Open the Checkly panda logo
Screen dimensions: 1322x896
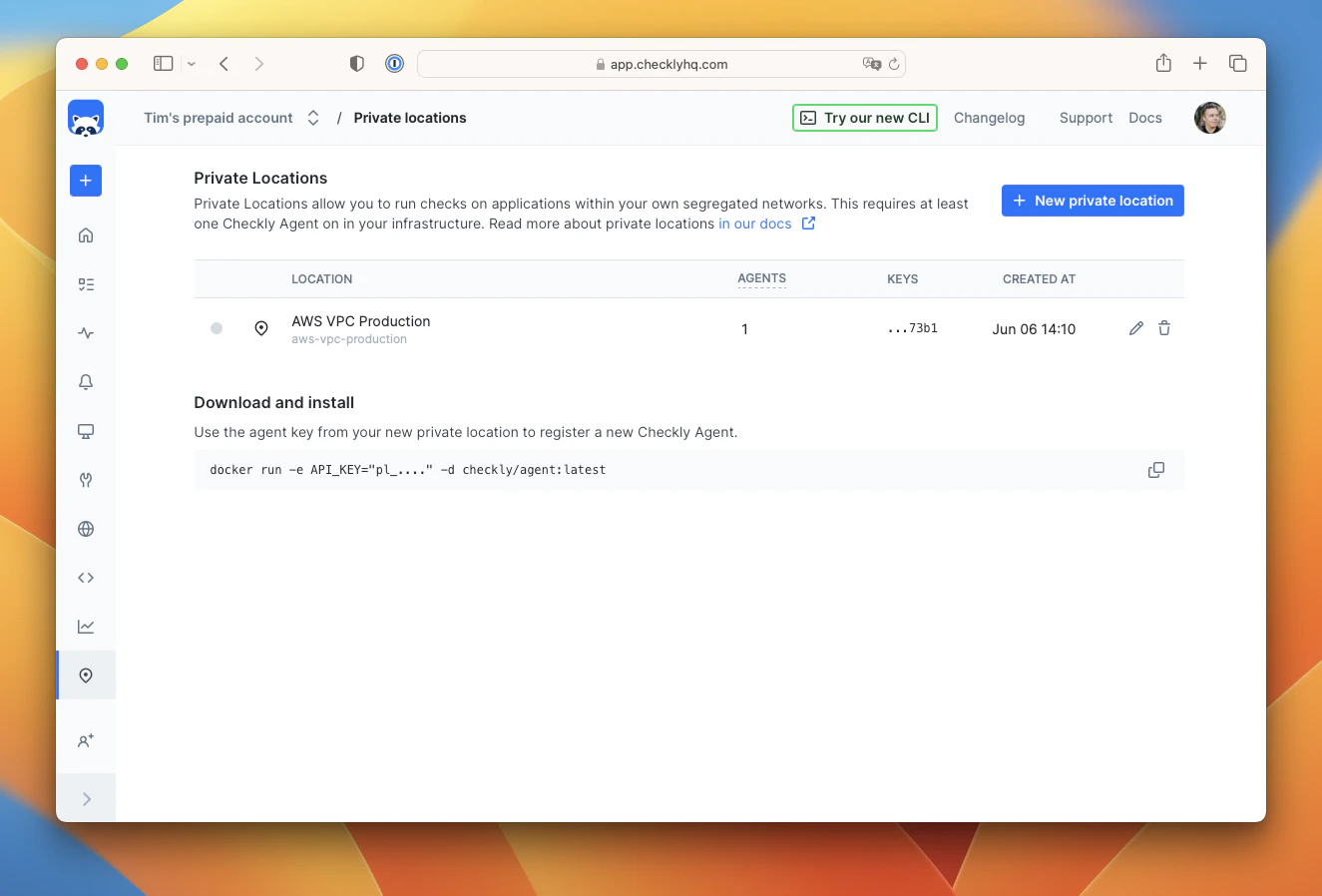(85, 118)
